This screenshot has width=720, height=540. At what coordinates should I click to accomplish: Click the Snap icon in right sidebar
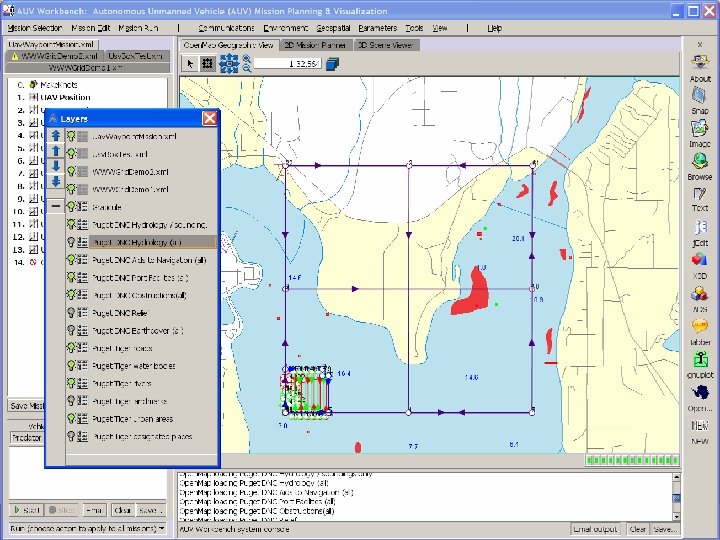(x=700, y=96)
